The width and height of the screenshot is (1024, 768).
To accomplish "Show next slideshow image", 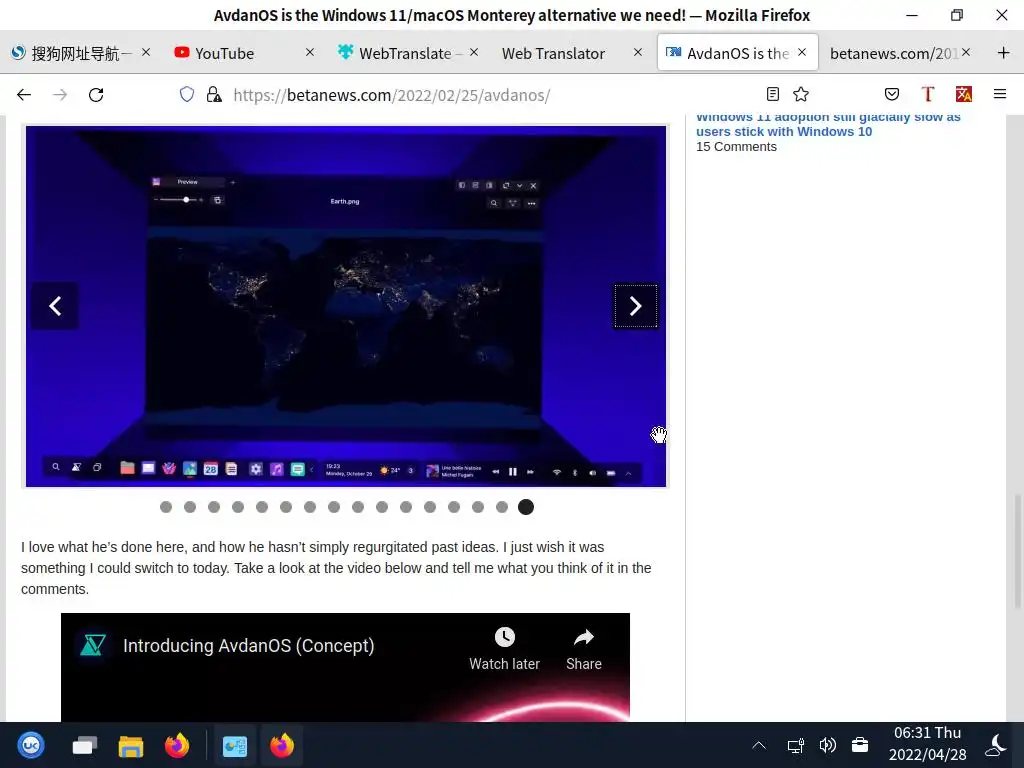I will pyautogui.click(x=635, y=306).
